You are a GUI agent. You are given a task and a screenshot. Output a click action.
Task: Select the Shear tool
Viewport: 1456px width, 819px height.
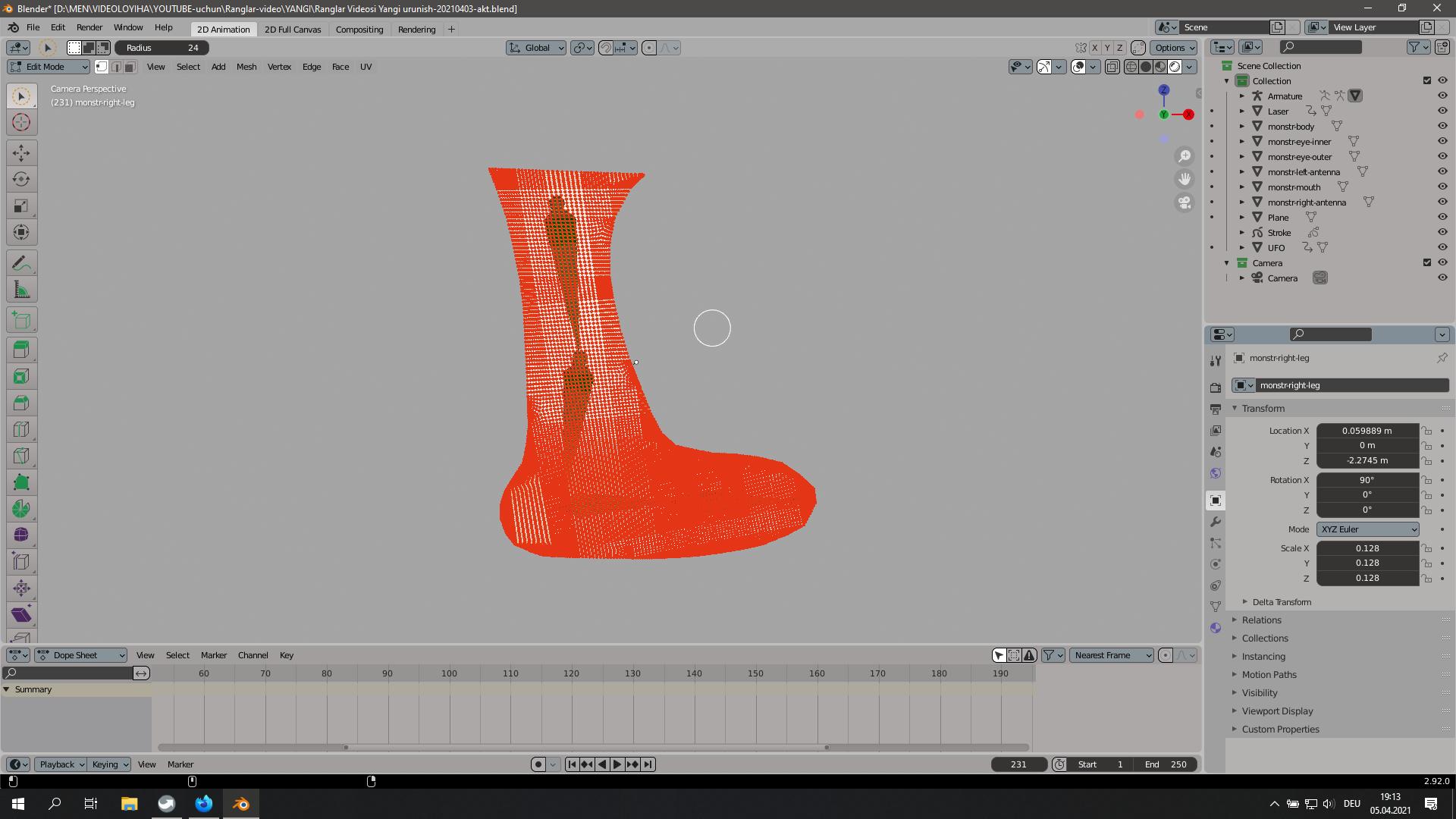click(21, 614)
